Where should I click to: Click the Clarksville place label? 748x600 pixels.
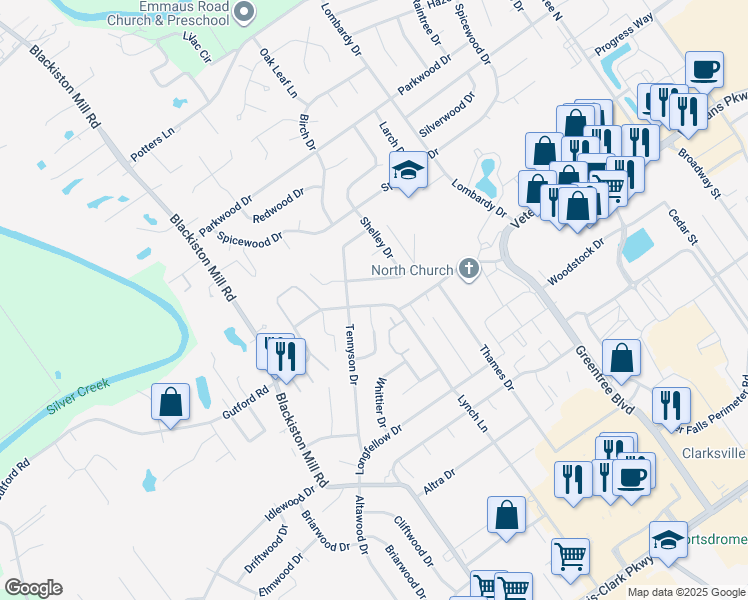tap(714, 452)
